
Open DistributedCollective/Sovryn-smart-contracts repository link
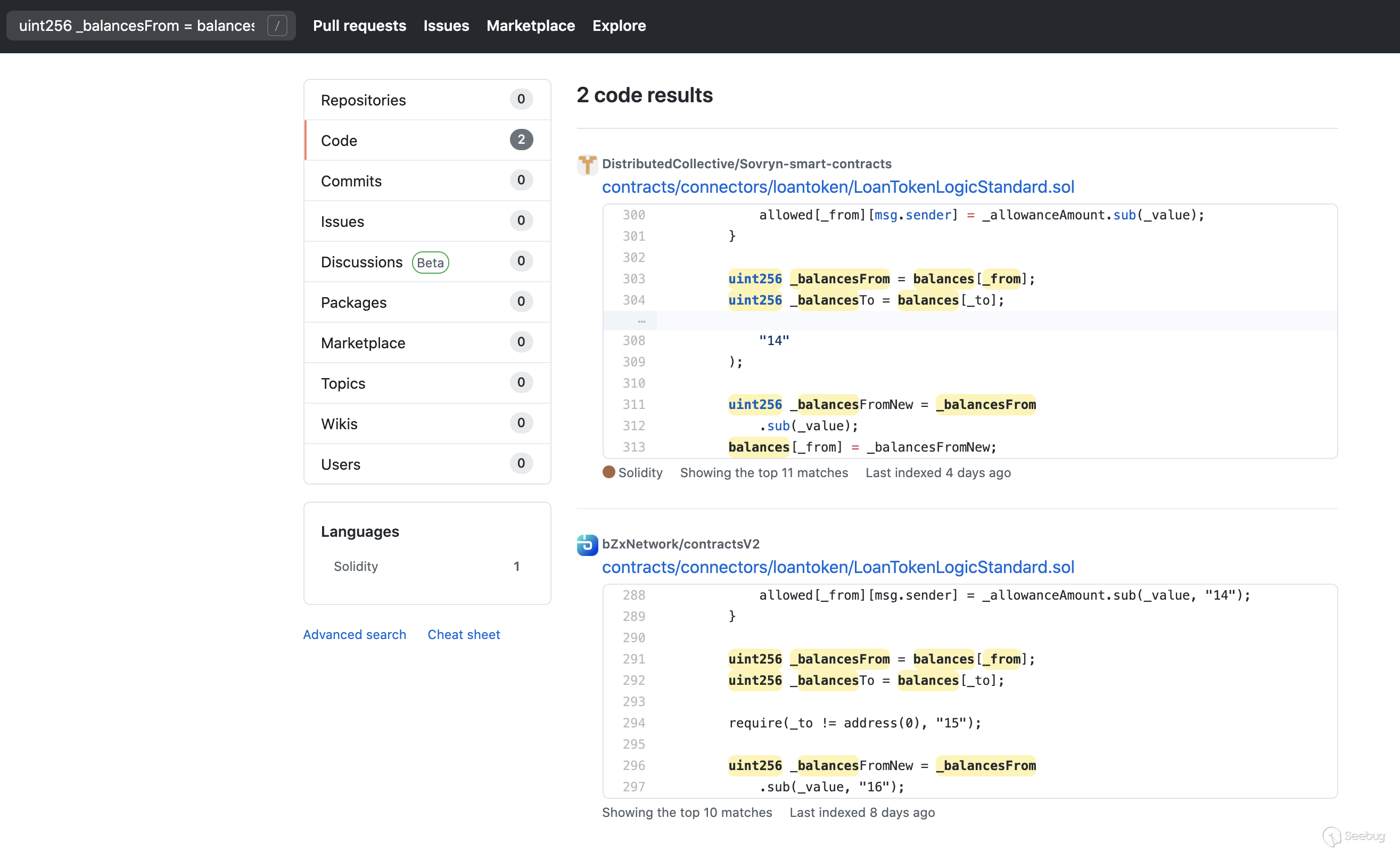tap(746, 163)
